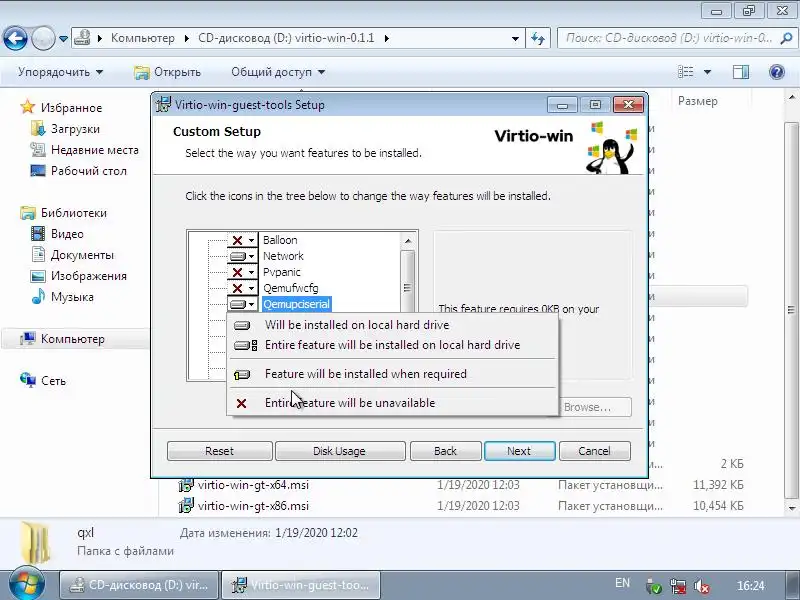Image resolution: width=800 pixels, height=600 pixels.
Task: Select Qemupciserial in the feature tree
Action: pos(296,305)
